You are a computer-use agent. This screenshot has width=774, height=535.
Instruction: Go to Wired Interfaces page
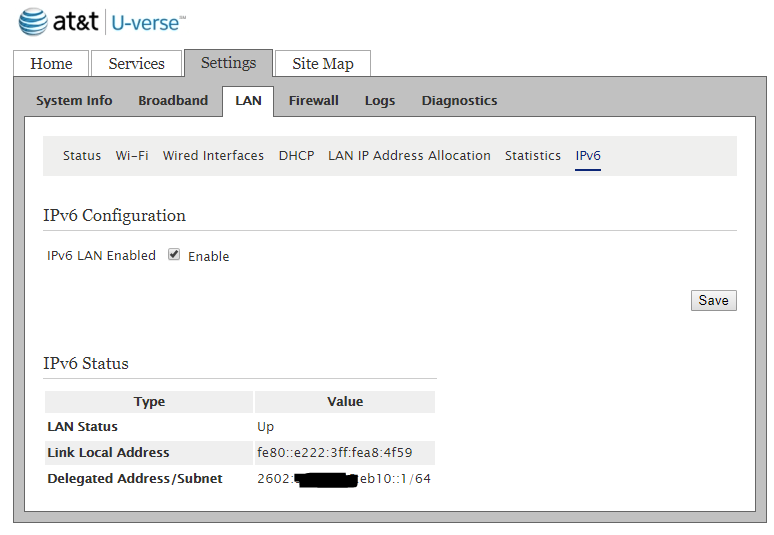coord(213,156)
